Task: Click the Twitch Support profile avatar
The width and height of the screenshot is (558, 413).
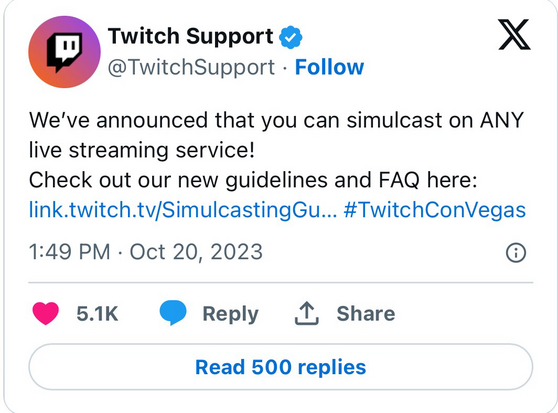Action: [64, 52]
